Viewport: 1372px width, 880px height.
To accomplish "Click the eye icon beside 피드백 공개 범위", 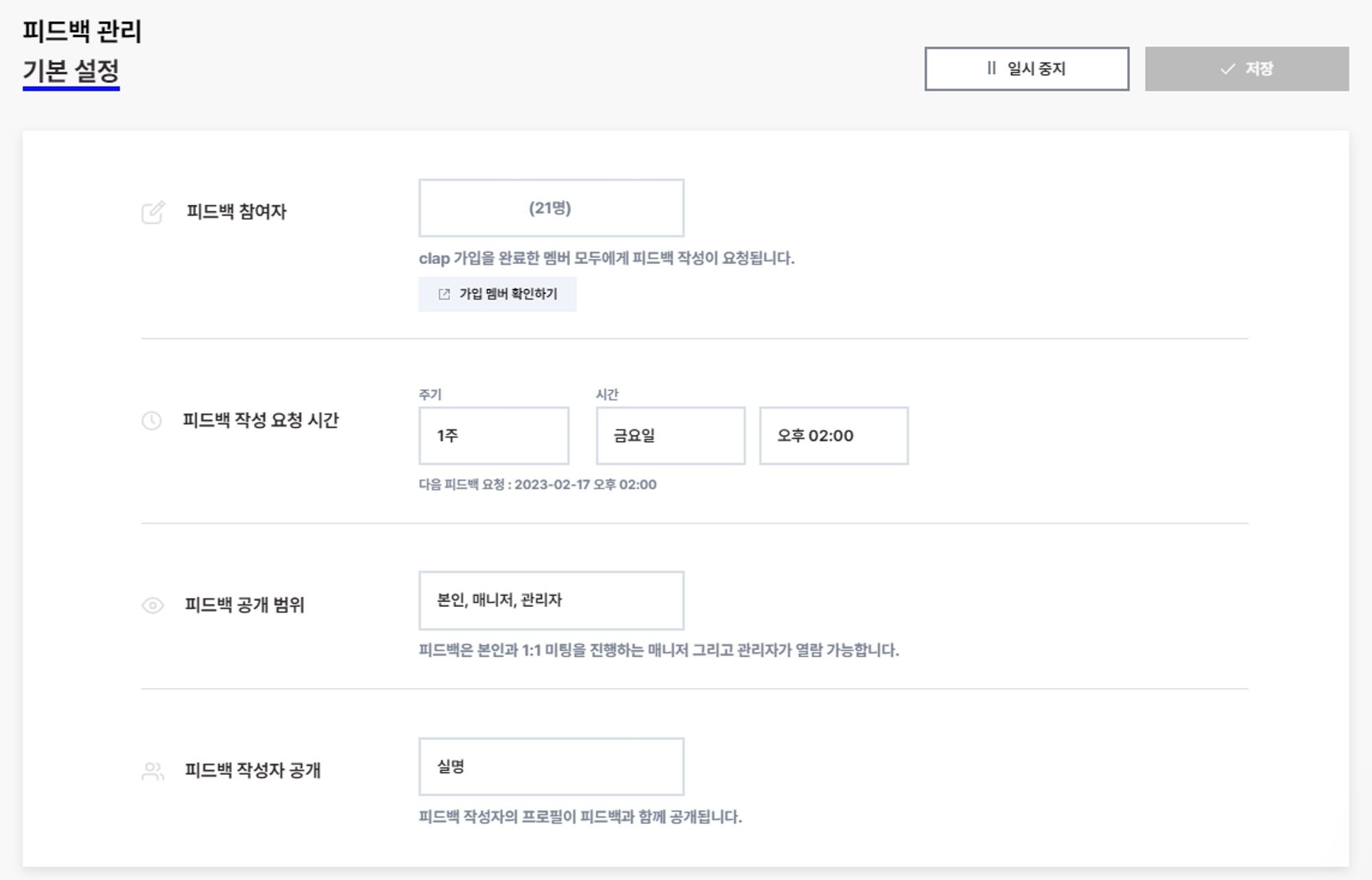I will (152, 605).
